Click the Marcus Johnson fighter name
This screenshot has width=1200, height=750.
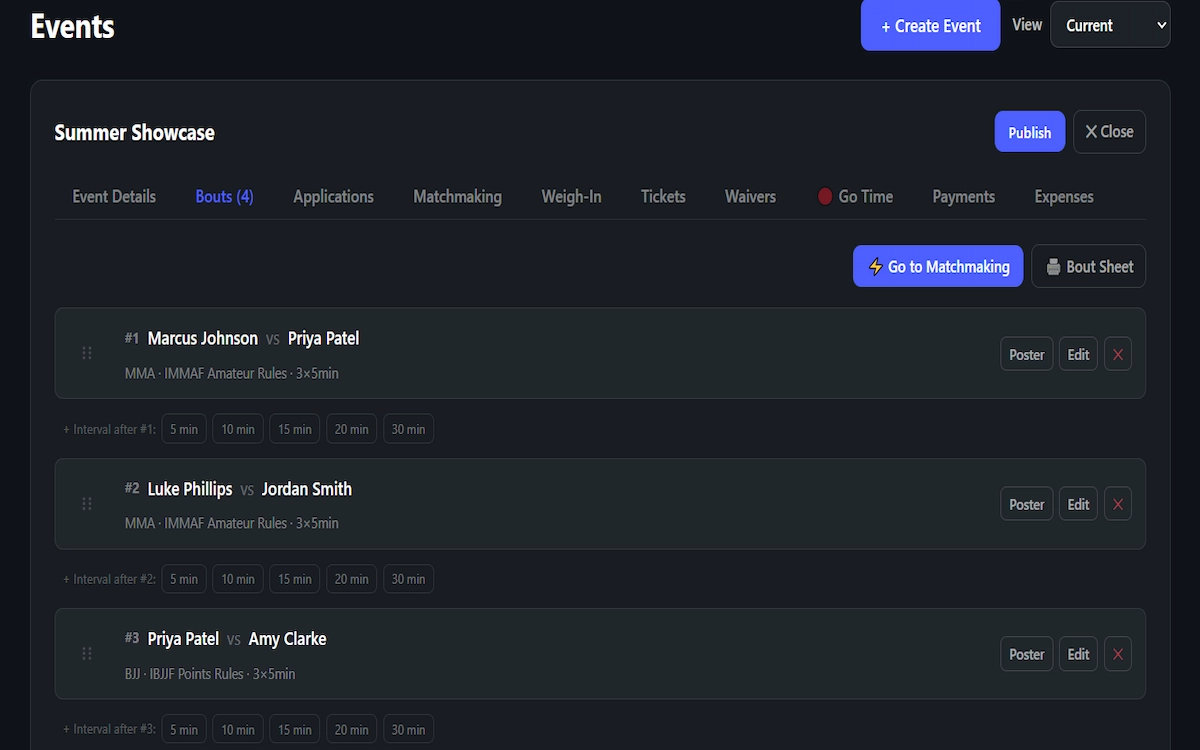203,338
